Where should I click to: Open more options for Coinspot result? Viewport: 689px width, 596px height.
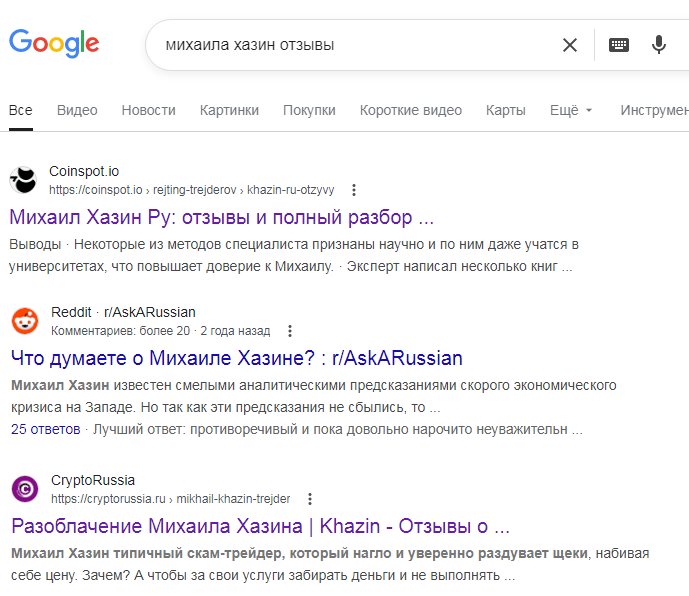(x=353, y=190)
